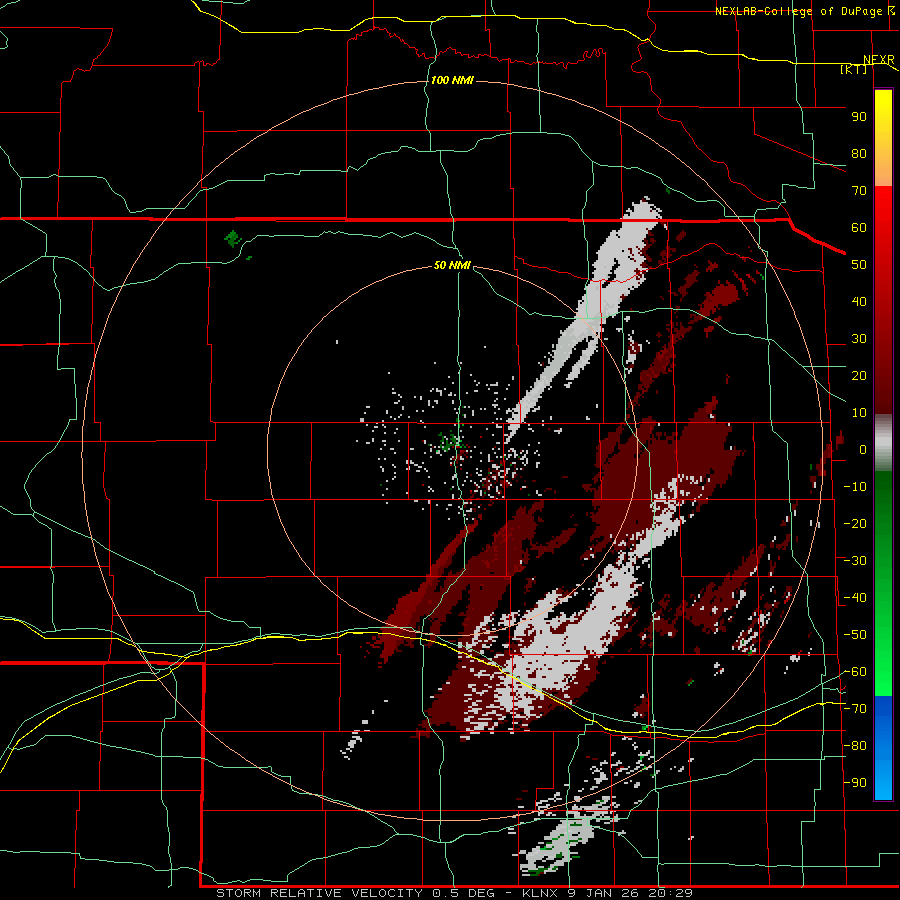
Task: Click the -90 value on velocity scale
Action: [x=855, y=783]
